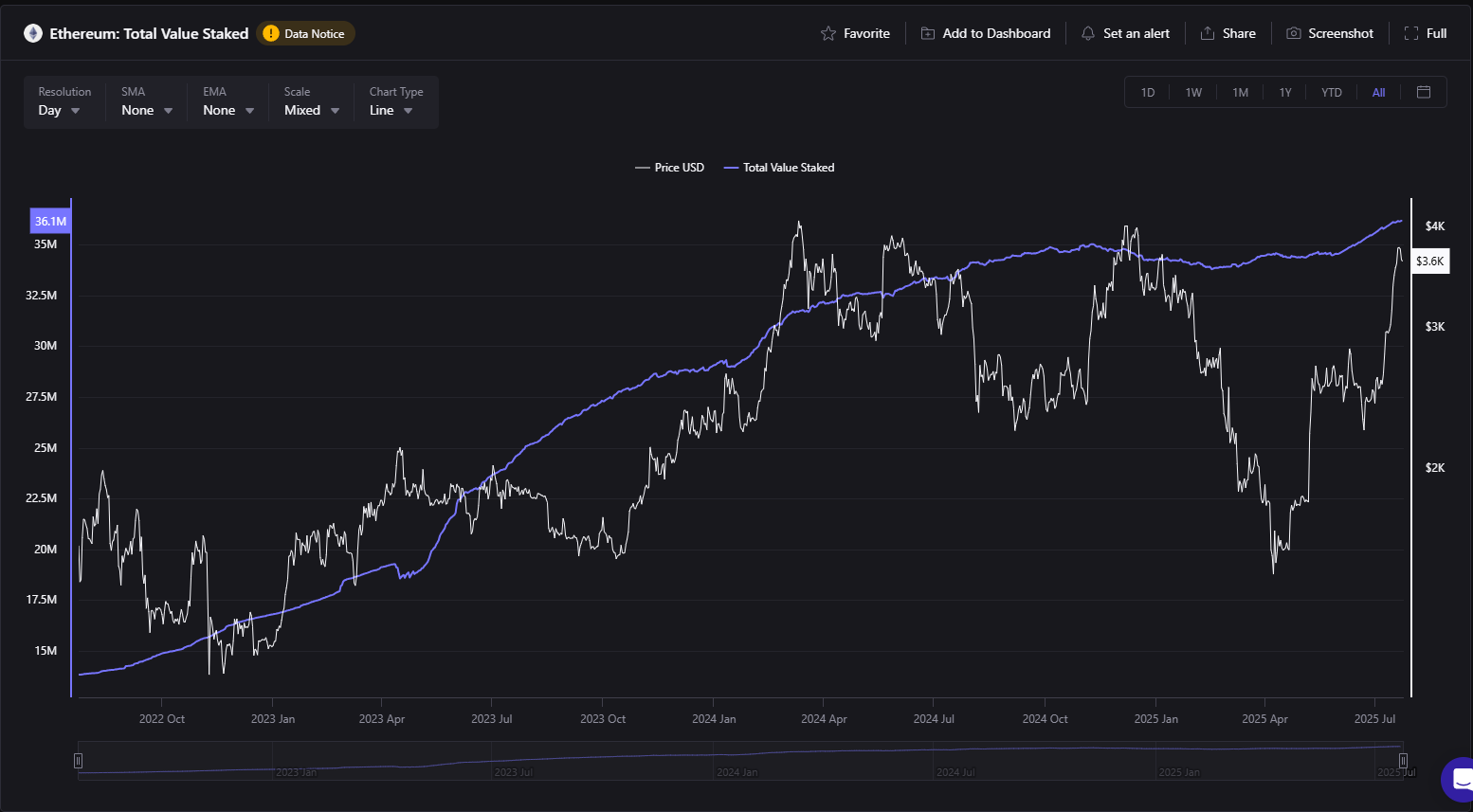This screenshot has width=1473, height=812.
Task: Click Add to Dashboard label
Action: coord(996,33)
